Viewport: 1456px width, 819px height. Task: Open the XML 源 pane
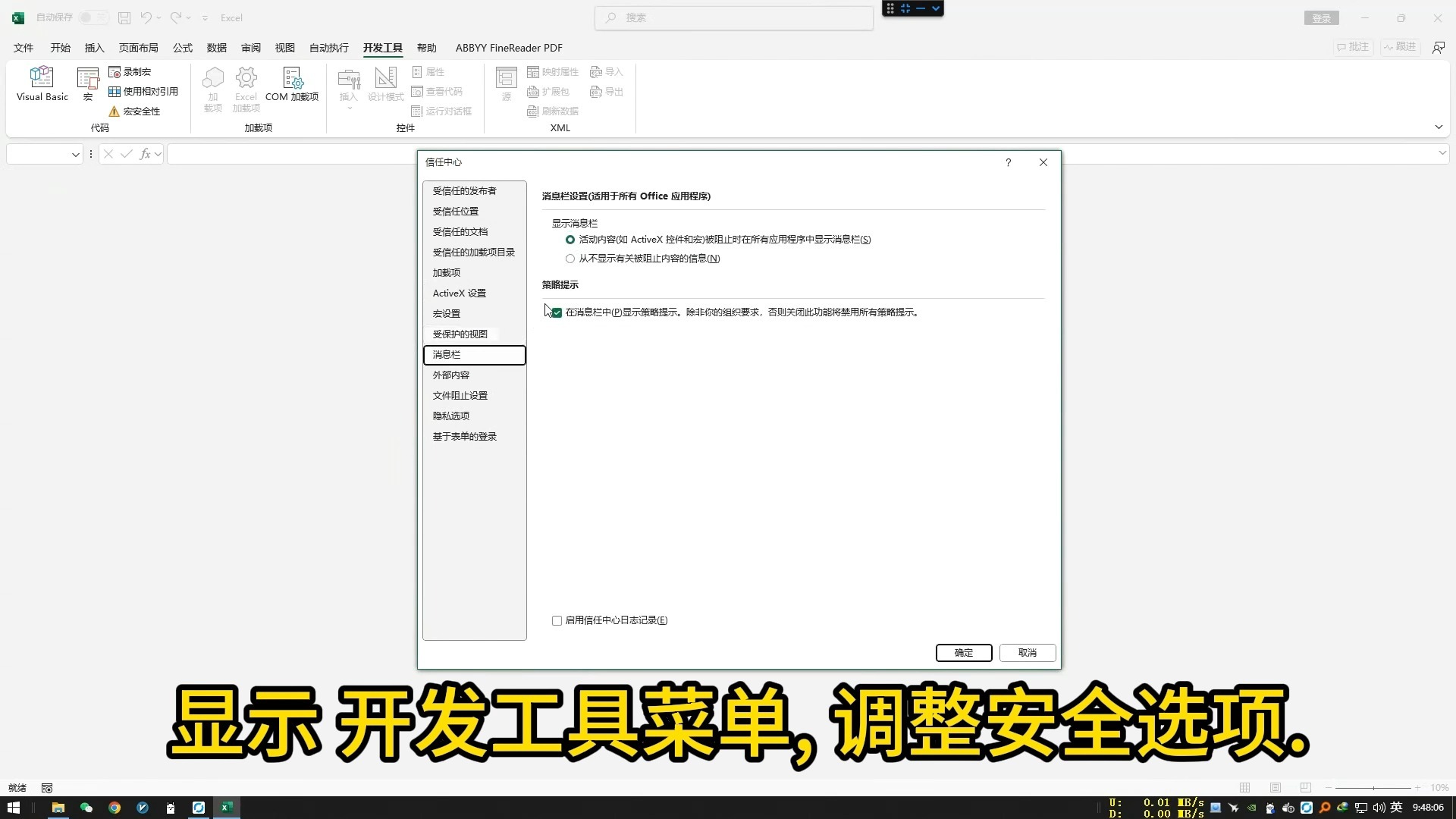coord(506,84)
